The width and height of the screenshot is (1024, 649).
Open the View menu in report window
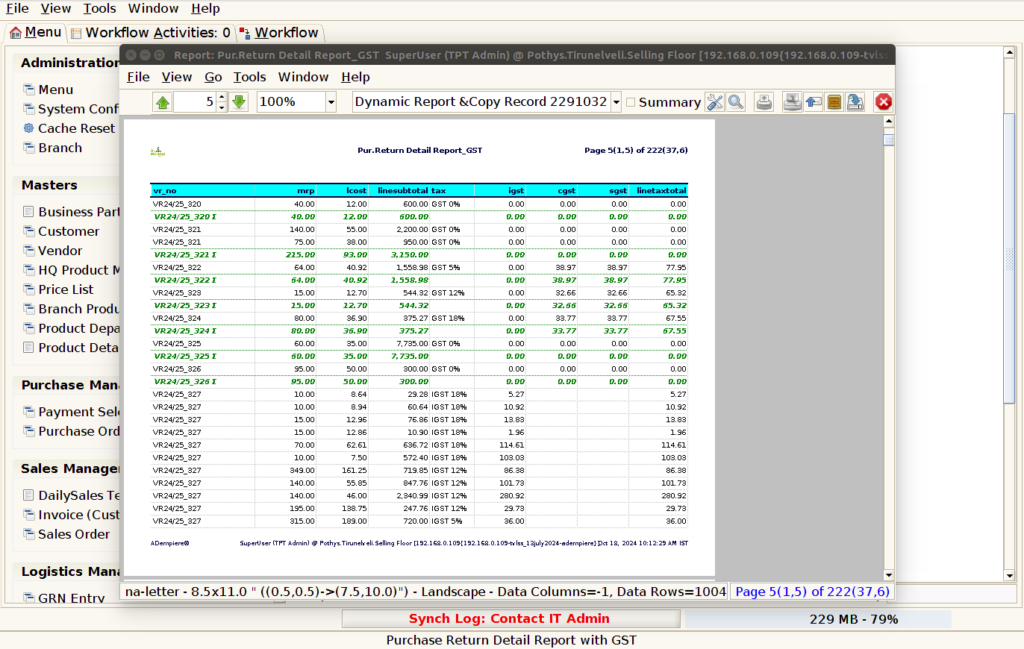[176, 77]
